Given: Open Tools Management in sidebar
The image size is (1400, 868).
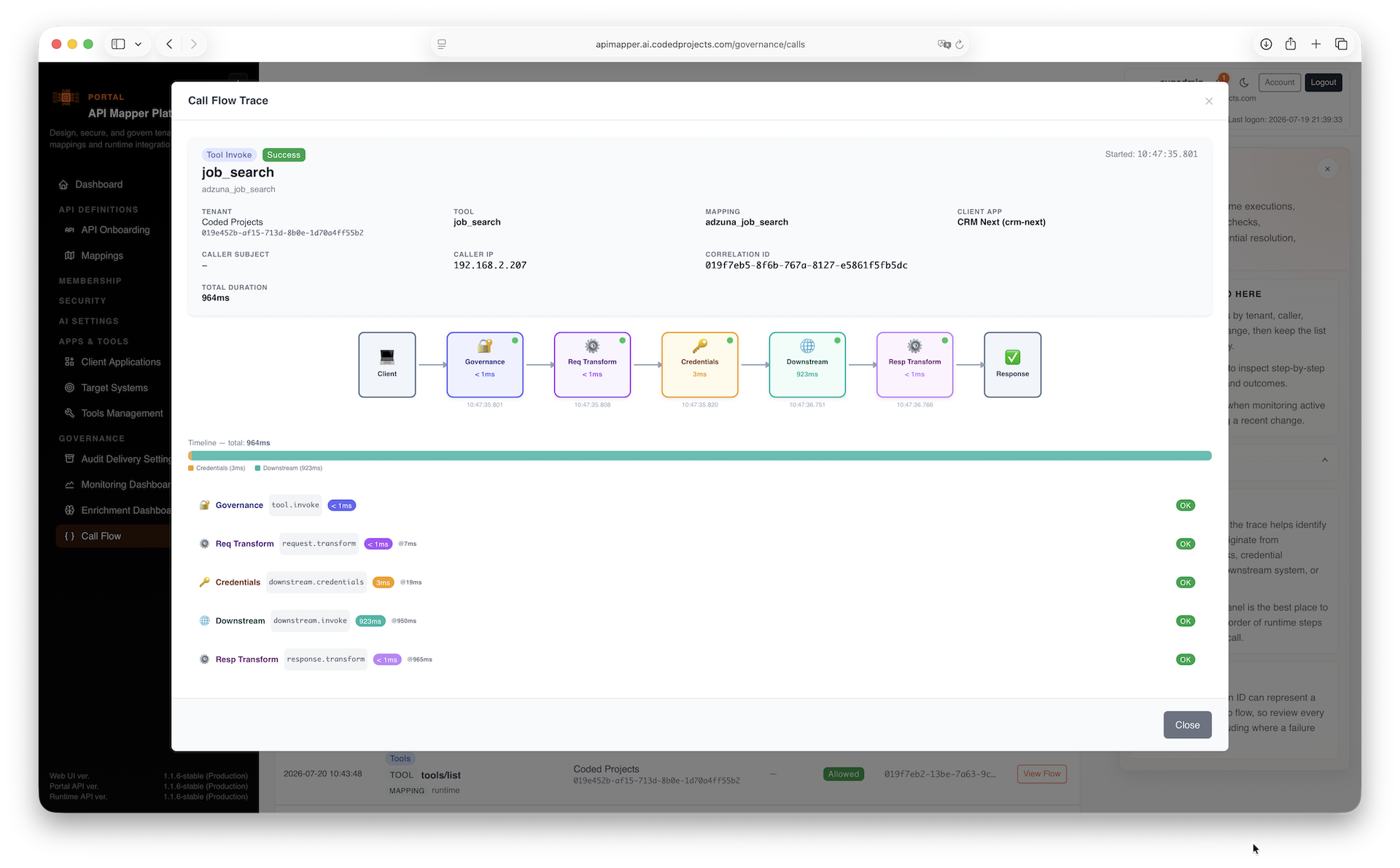Looking at the screenshot, I should (x=122, y=413).
